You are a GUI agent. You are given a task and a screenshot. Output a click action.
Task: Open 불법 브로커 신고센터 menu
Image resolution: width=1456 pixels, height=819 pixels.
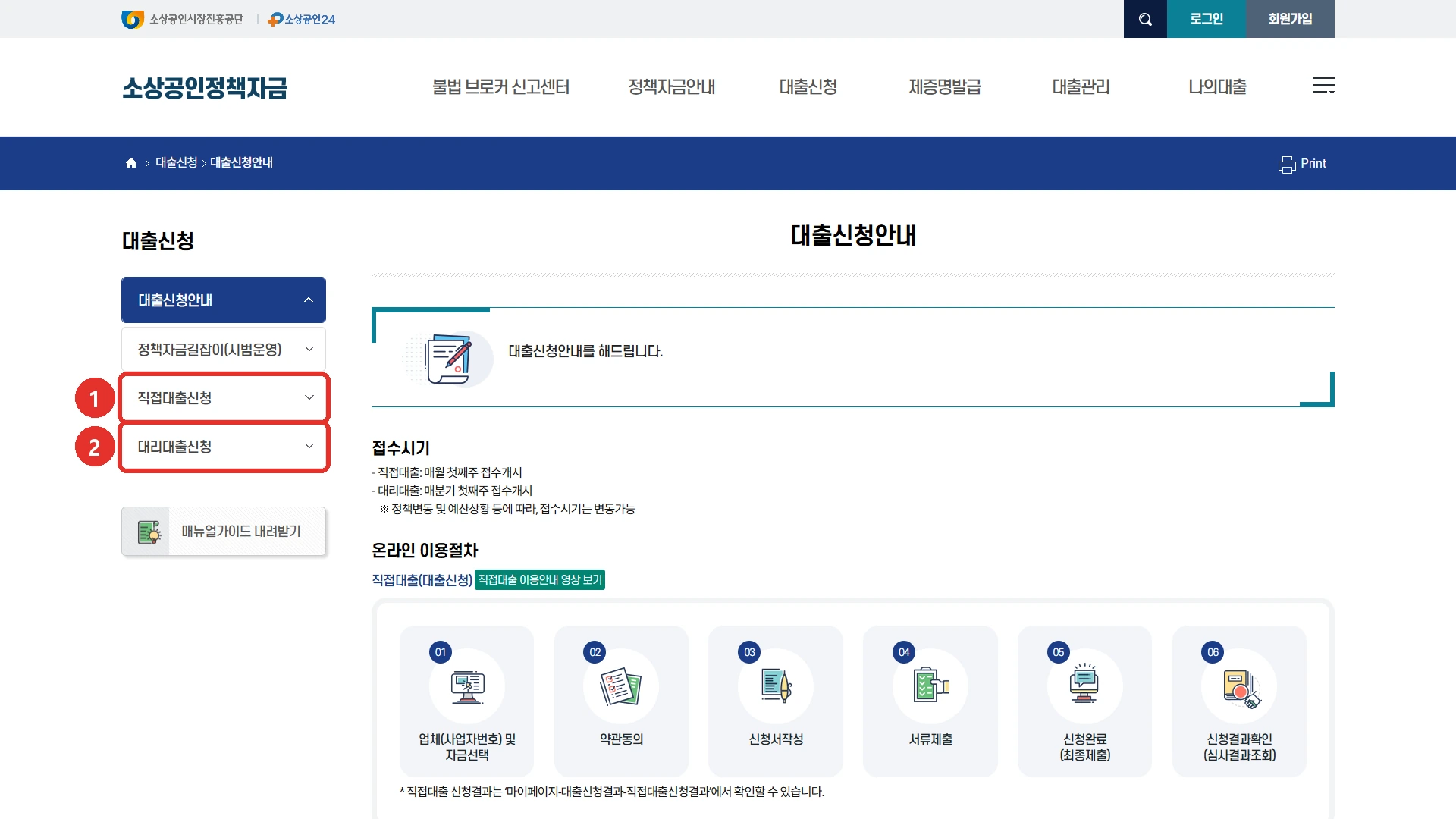pyautogui.click(x=500, y=87)
